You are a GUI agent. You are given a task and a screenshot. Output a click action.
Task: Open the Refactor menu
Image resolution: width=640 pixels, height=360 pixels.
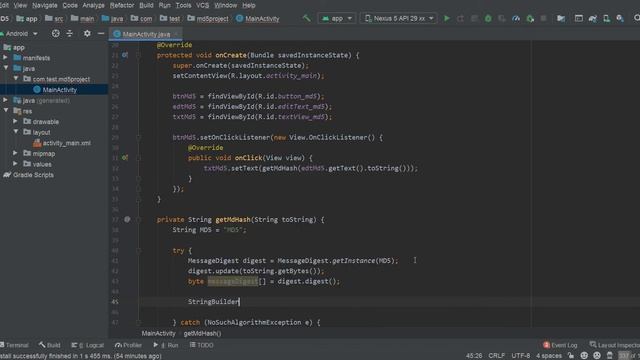(122, 5)
